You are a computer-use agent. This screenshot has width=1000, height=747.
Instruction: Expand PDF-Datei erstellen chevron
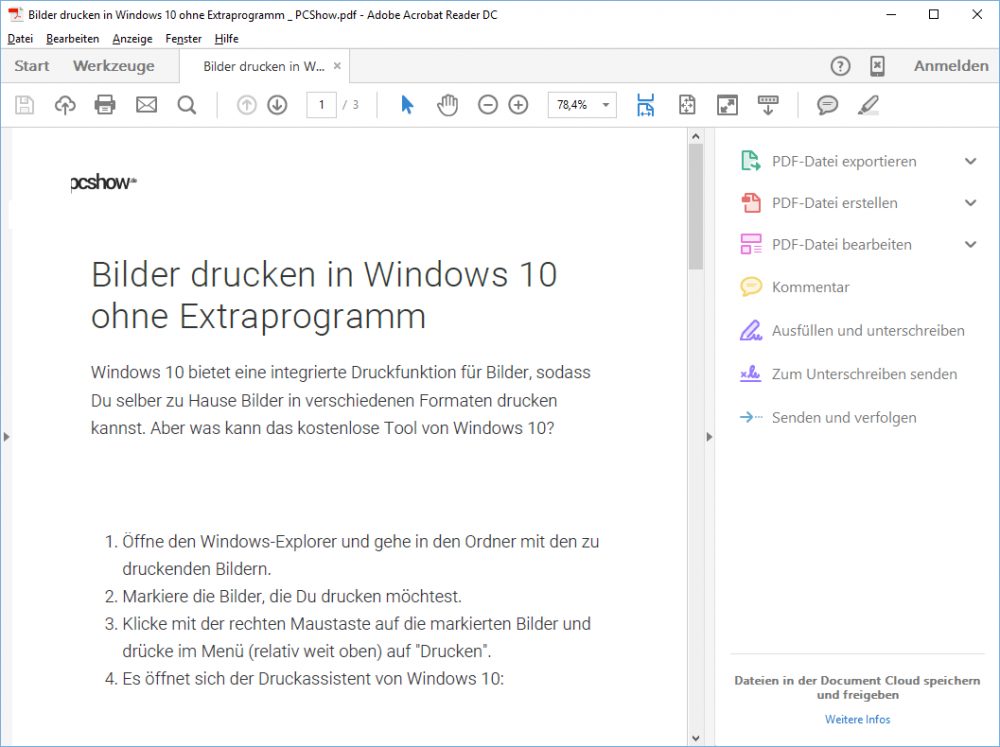(x=971, y=203)
